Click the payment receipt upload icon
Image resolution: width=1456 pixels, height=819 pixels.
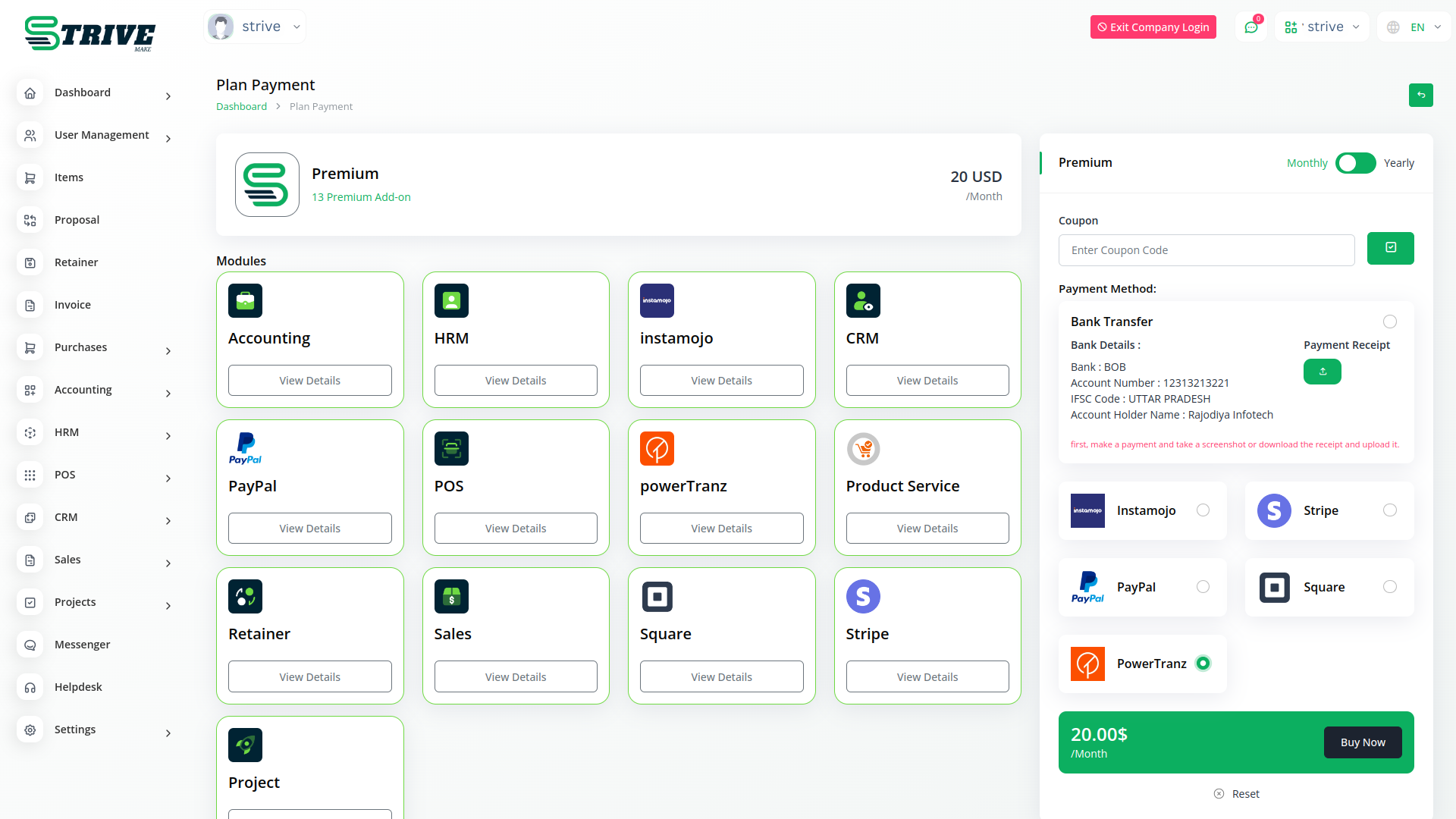pyautogui.click(x=1322, y=372)
